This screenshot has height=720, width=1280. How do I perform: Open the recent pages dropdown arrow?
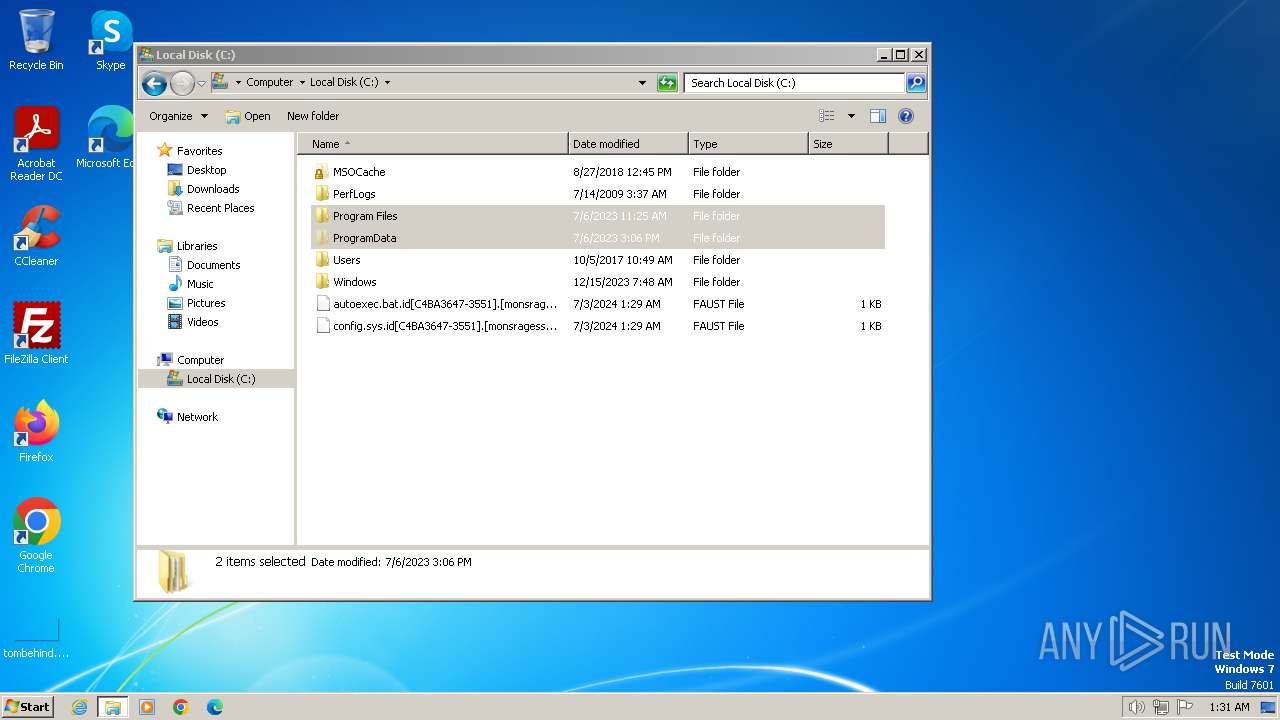tap(201, 83)
